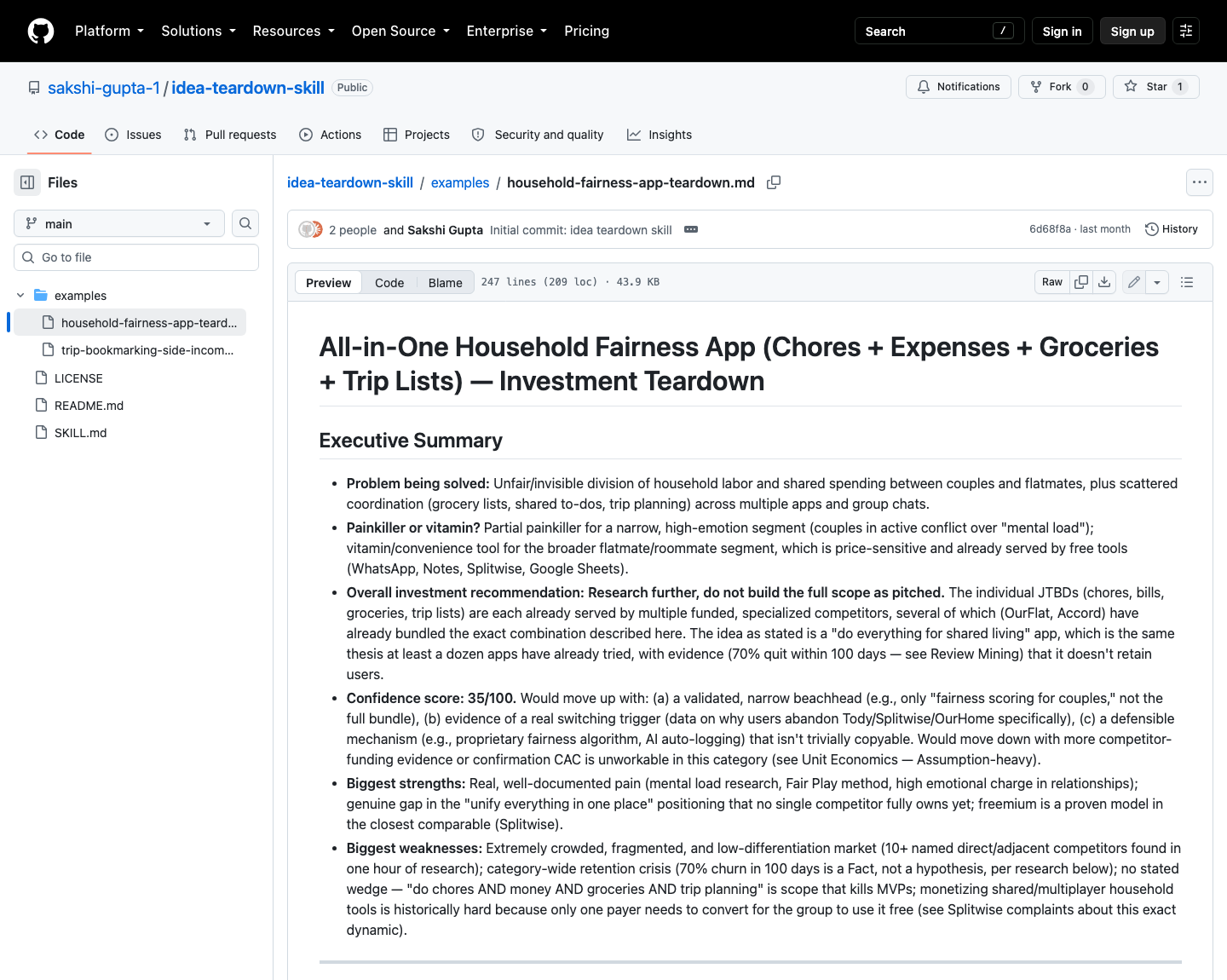The height and width of the screenshot is (980, 1227).
Task: Select the Preview view
Action: [x=328, y=283]
